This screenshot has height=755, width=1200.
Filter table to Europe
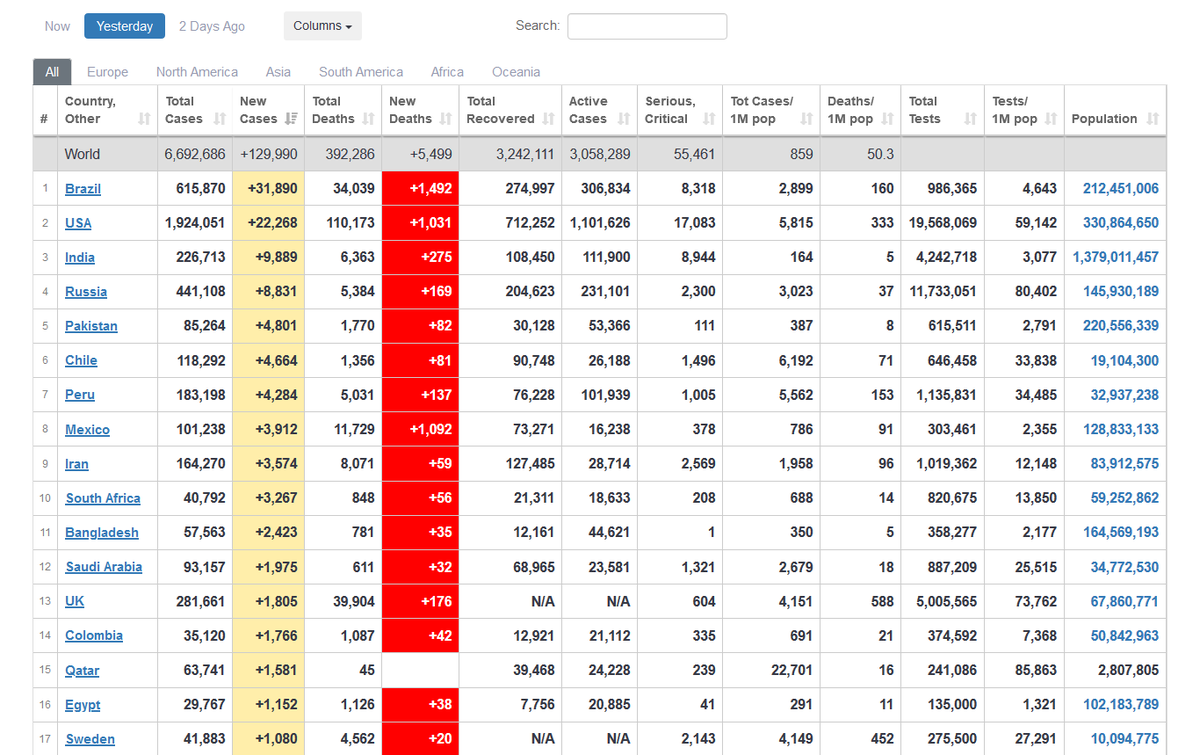107,72
